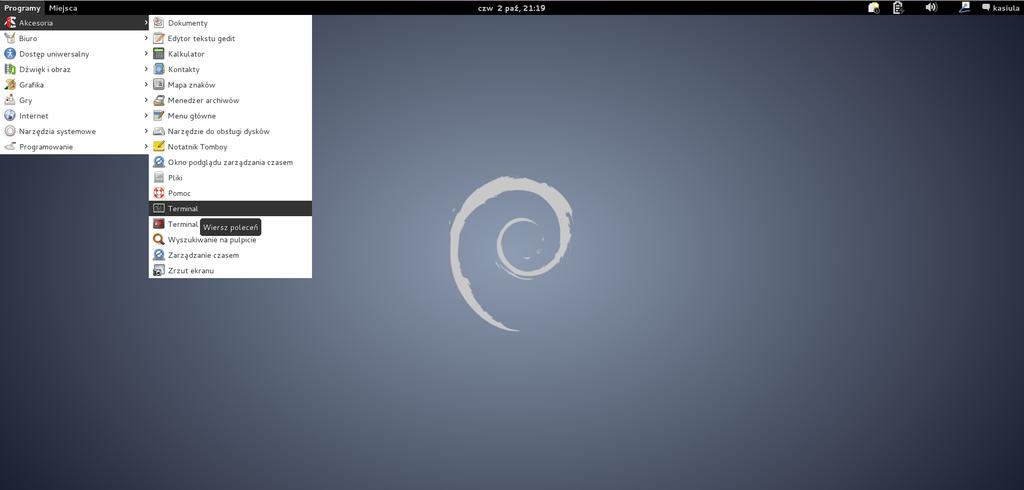The image size is (1024, 490).
Task: Click the Dostęp uniwersalny accessibility icon
Action: [x=10, y=54]
